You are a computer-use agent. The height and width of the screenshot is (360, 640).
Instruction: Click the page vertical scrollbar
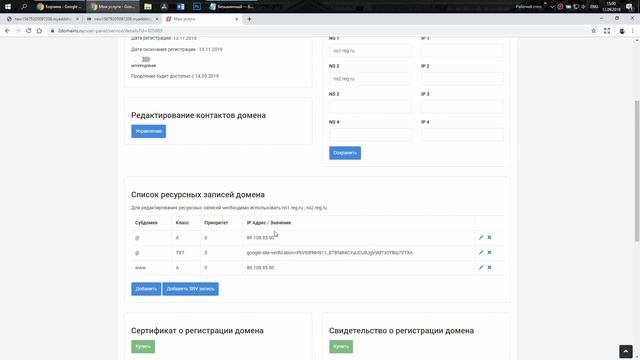[637, 171]
